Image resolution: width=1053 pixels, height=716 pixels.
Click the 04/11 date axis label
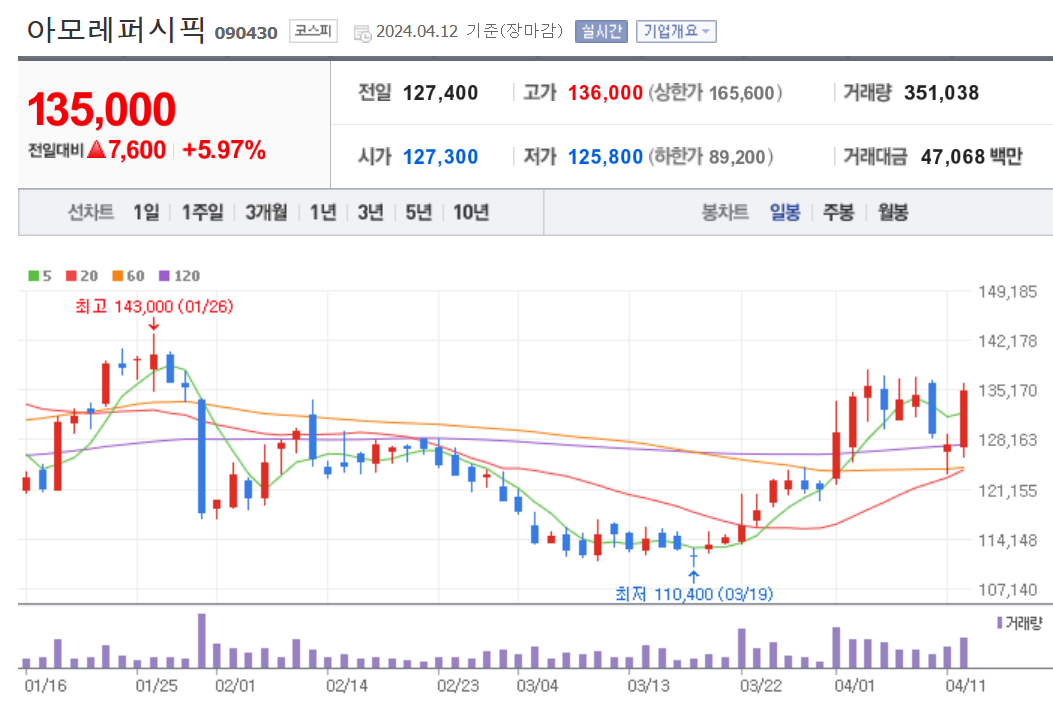(x=966, y=686)
